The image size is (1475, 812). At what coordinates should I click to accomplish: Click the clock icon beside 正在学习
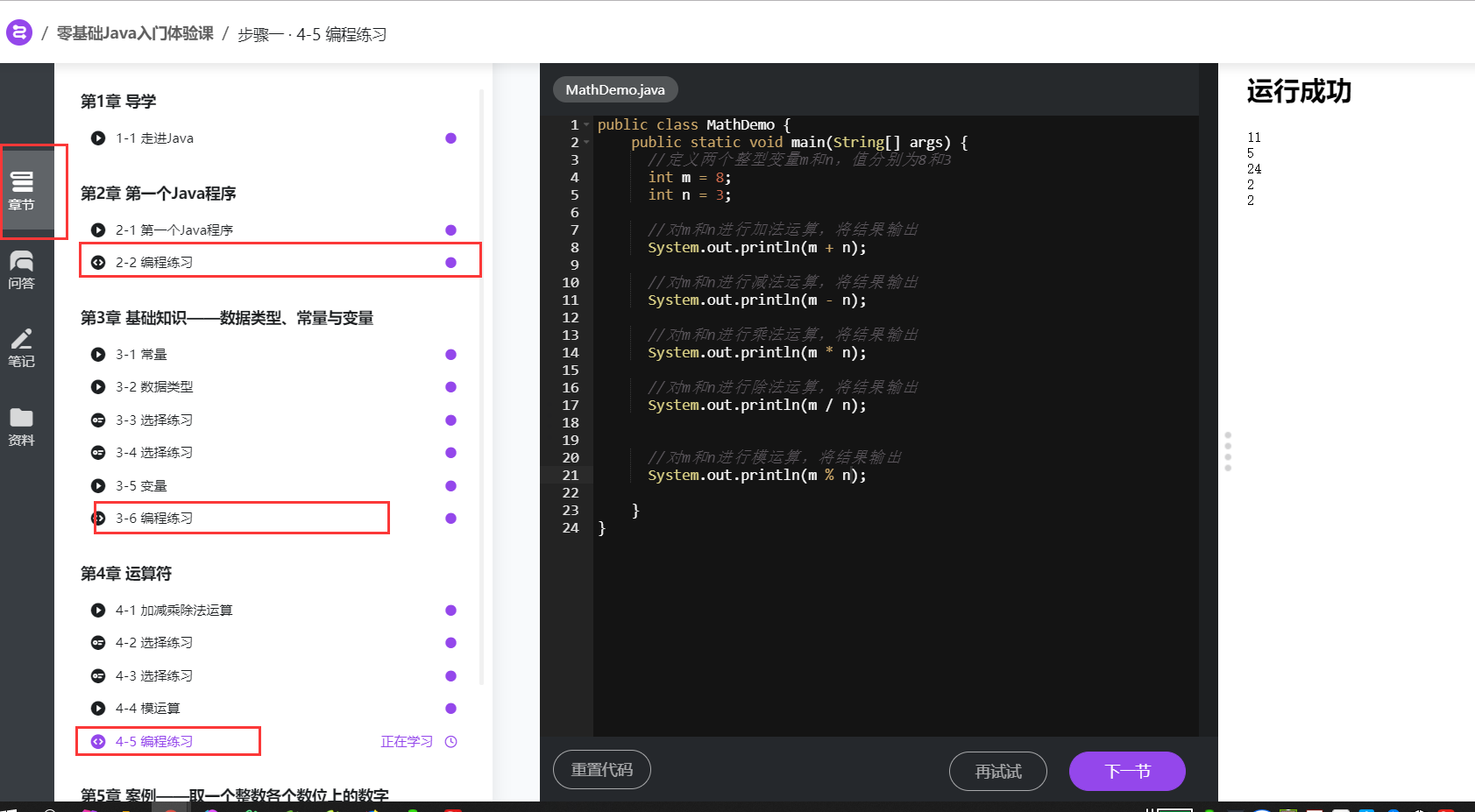[451, 742]
